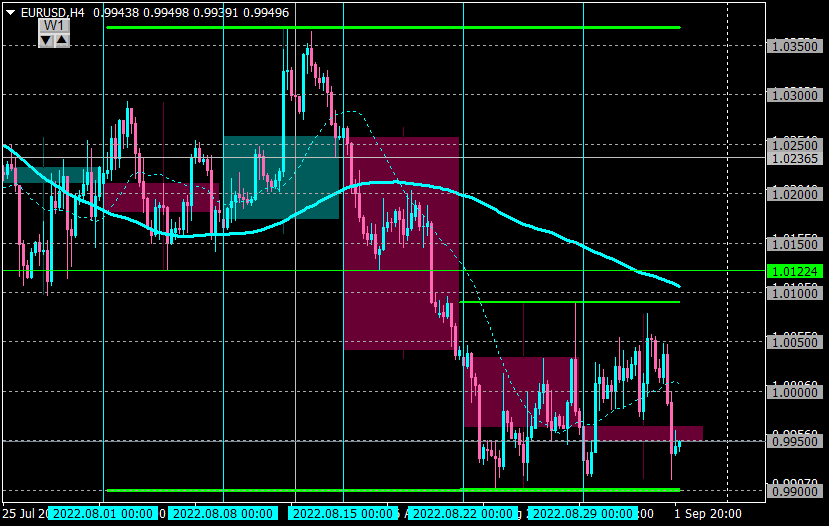Click the 1.00500 price scale label
Image resolution: width=829 pixels, height=526 pixels.
(x=795, y=342)
